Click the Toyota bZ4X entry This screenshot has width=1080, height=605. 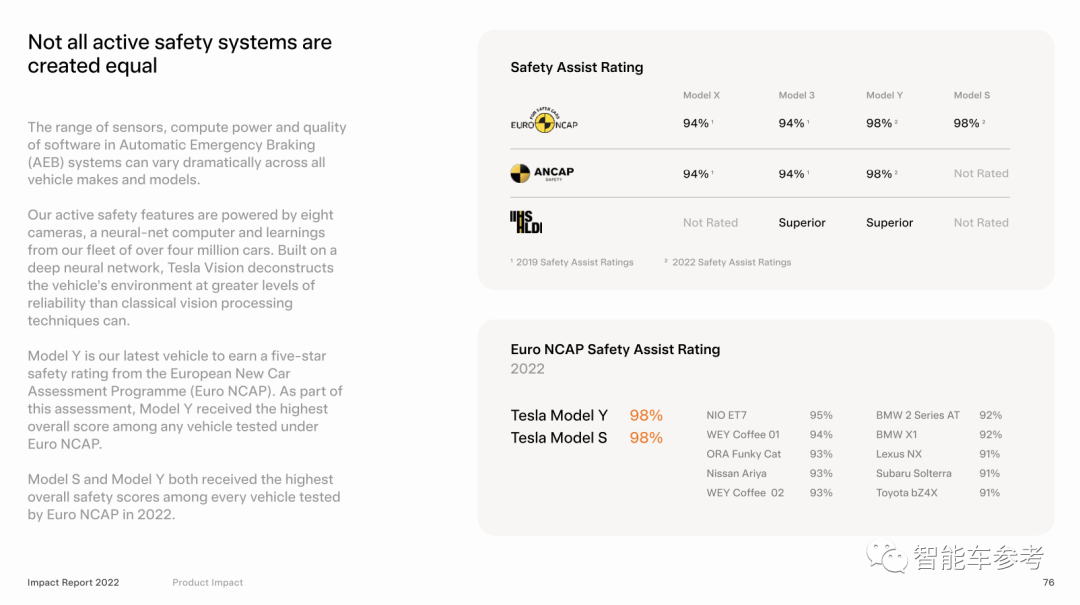tap(906, 492)
